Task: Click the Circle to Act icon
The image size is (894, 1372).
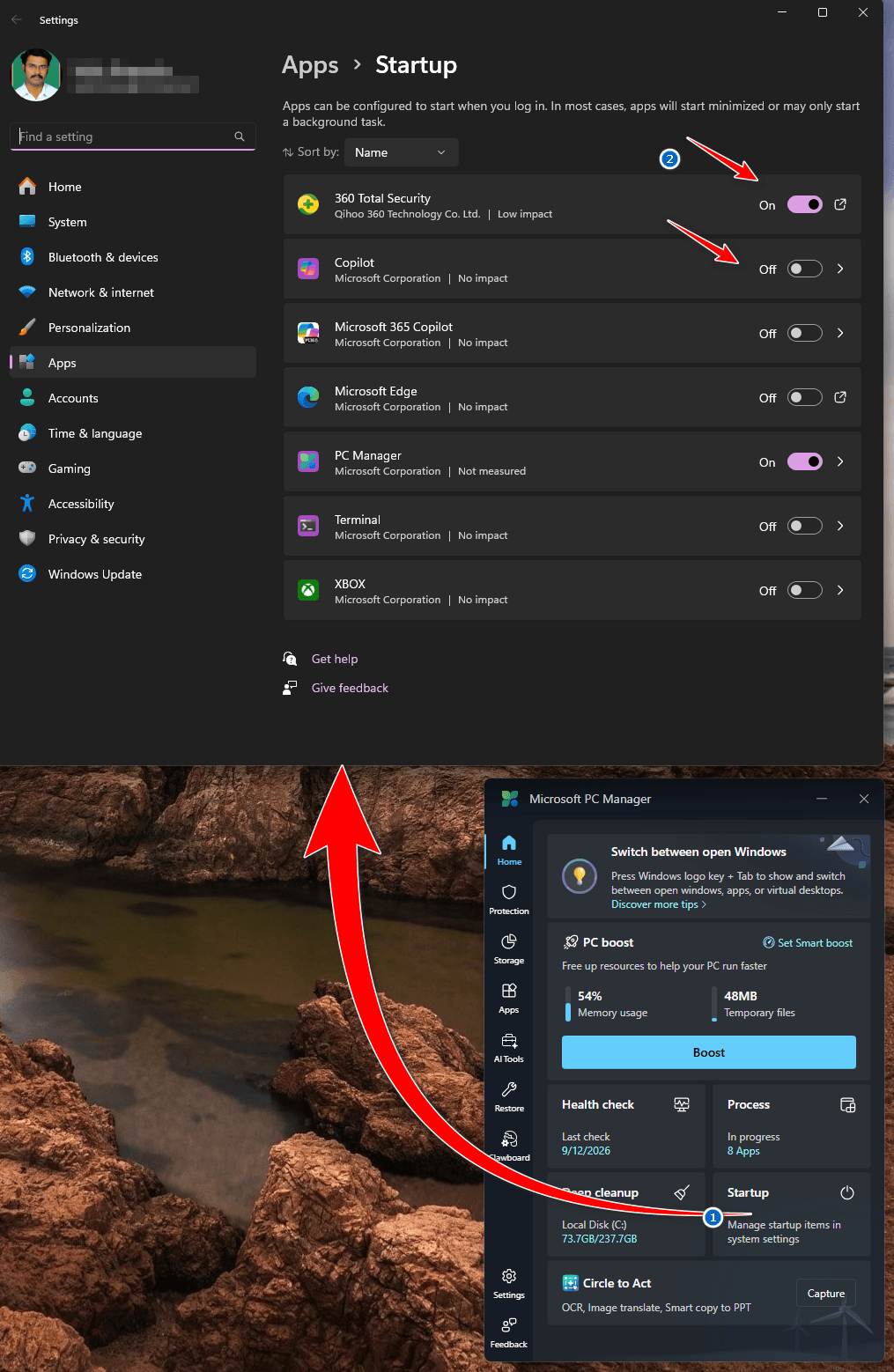Action: [x=571, y=1283]
